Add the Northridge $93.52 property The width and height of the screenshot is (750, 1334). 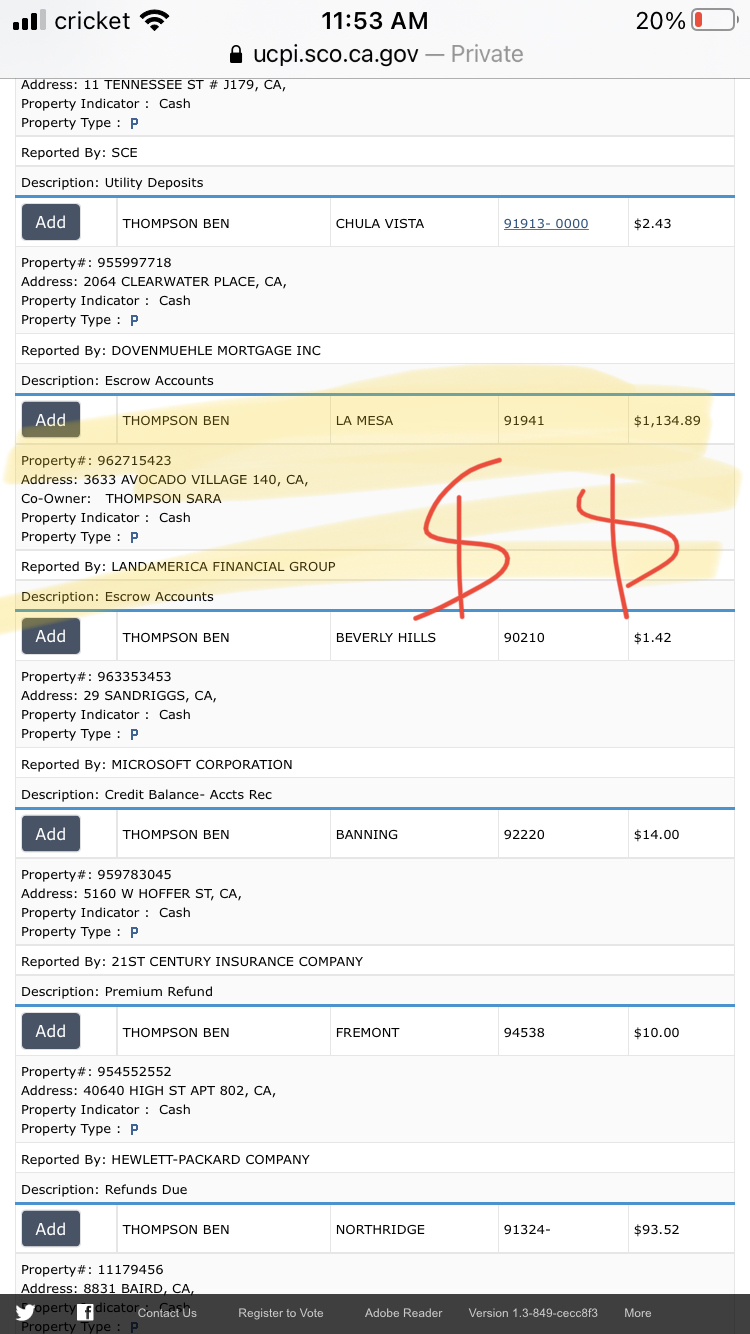51,1229
